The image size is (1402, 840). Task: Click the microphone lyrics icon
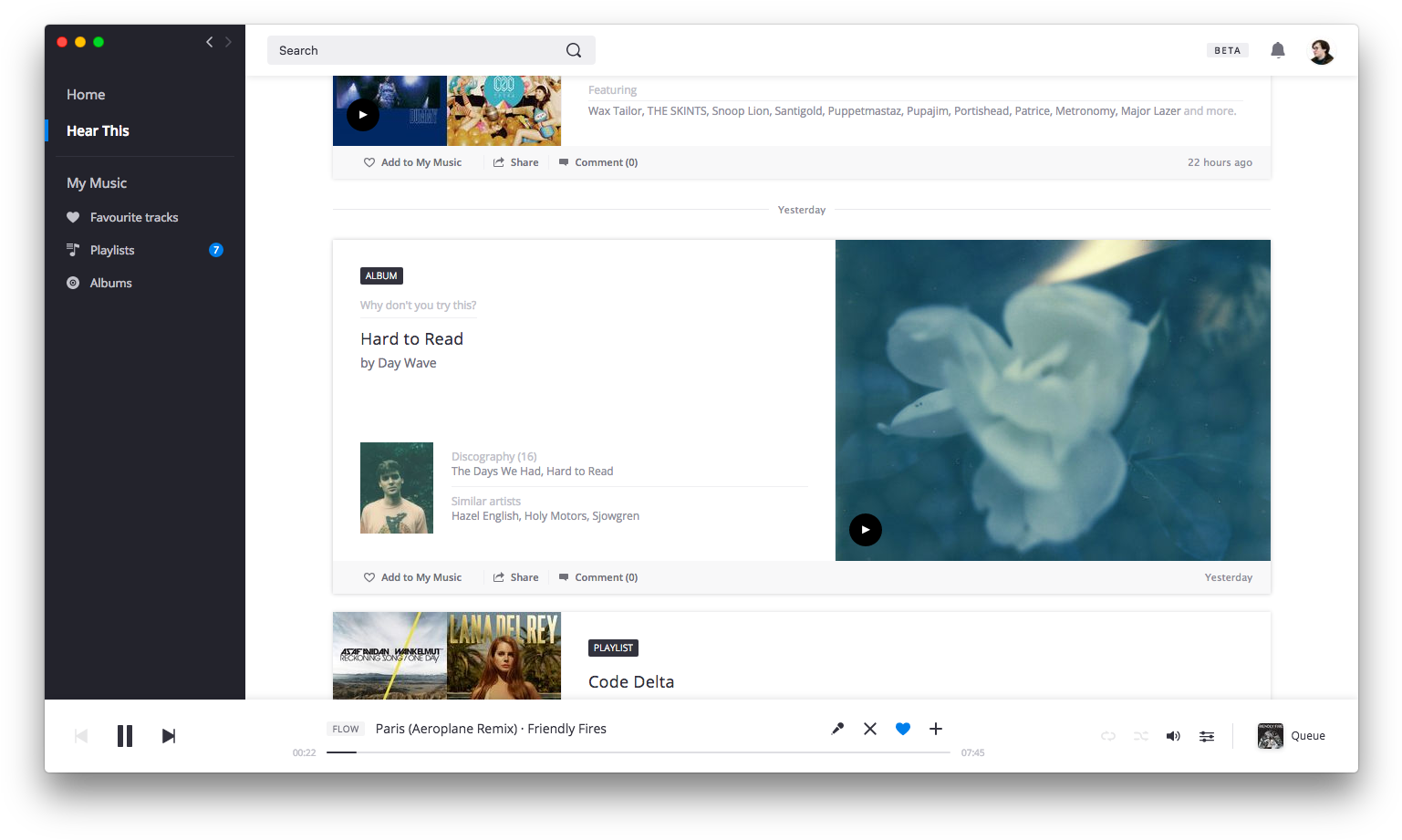coord(837,729)
